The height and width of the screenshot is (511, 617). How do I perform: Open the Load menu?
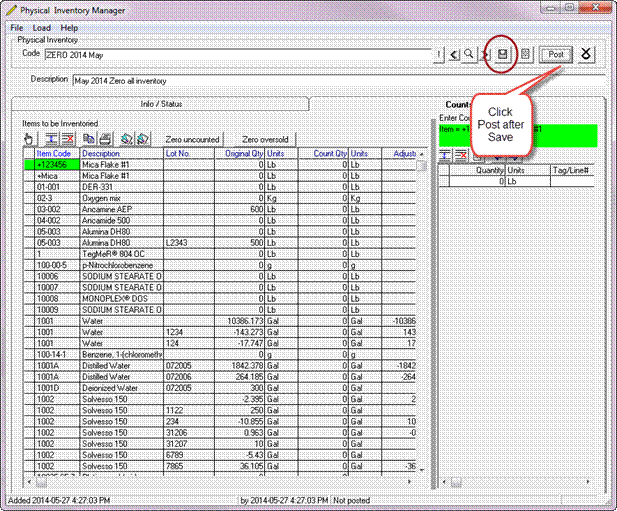(x=42, y=28)
